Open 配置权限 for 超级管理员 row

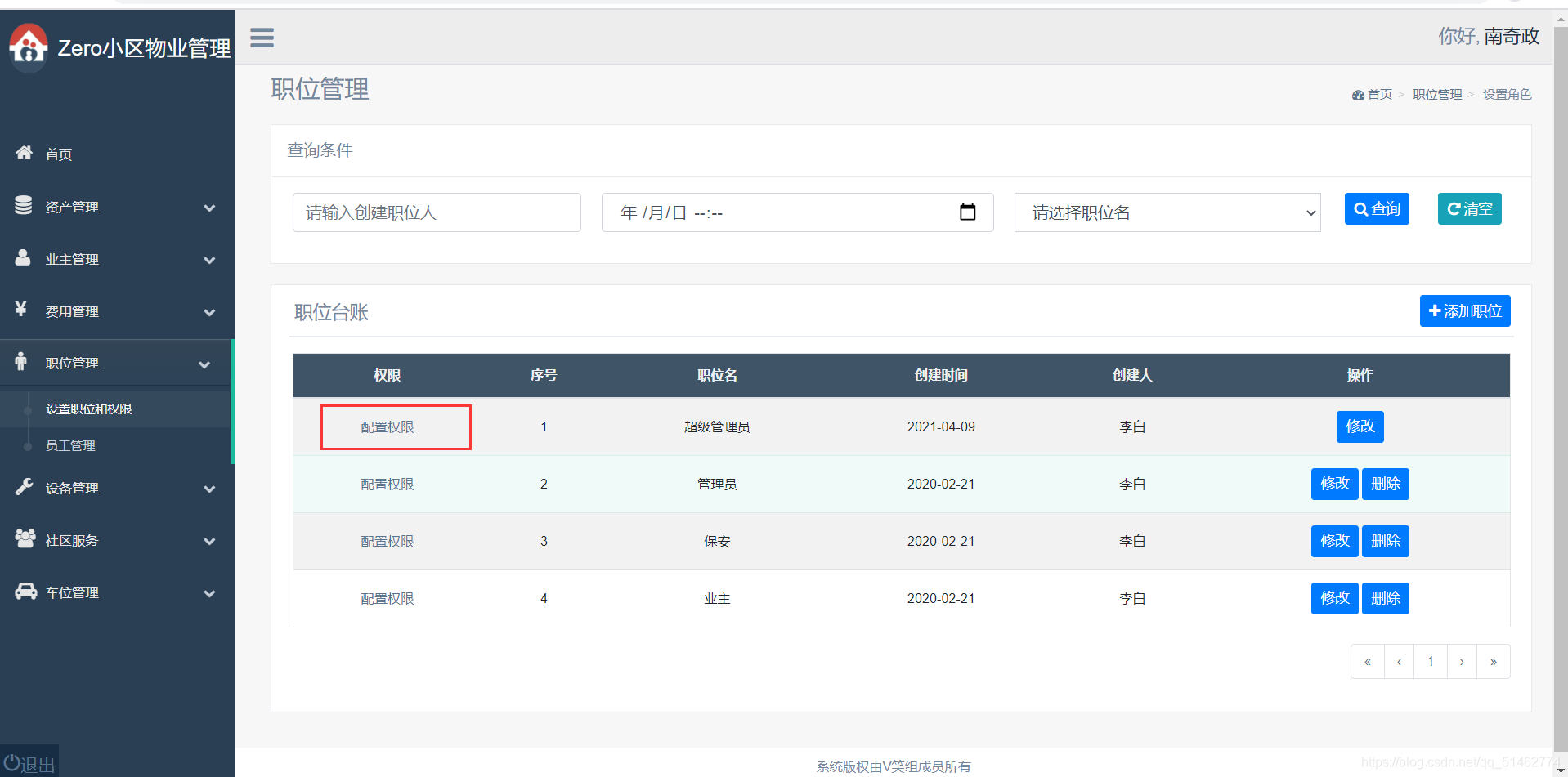[x=387, y=426]
